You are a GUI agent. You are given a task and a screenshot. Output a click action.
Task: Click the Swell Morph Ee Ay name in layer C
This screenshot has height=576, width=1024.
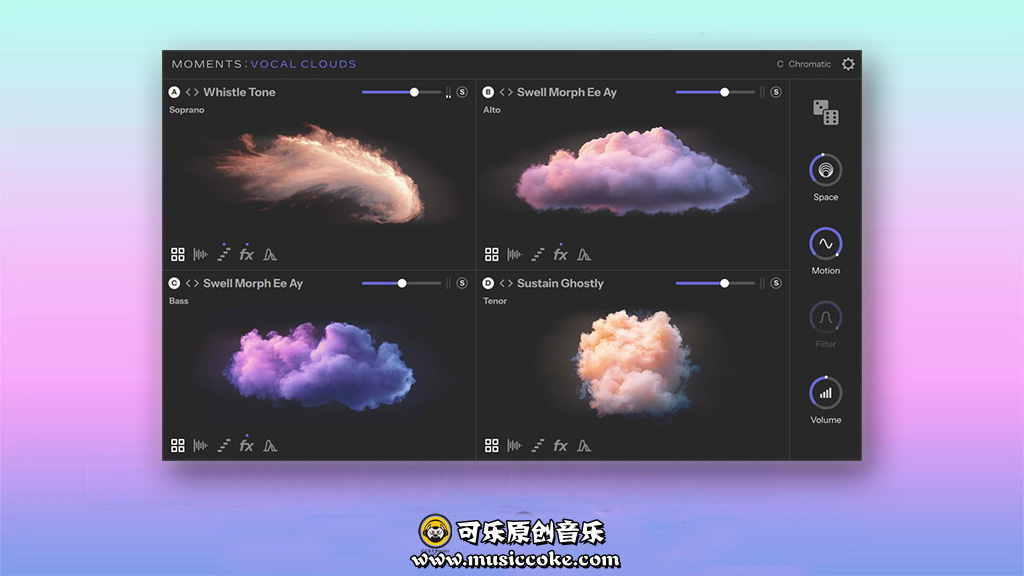pyautogui.click(x=253, y=283)
